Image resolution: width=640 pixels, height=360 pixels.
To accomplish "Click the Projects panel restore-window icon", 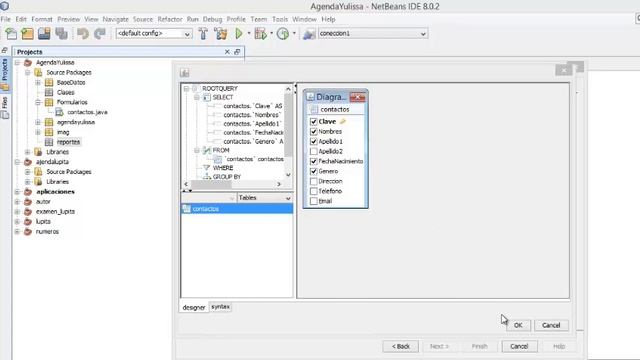I will coord(237,52).
